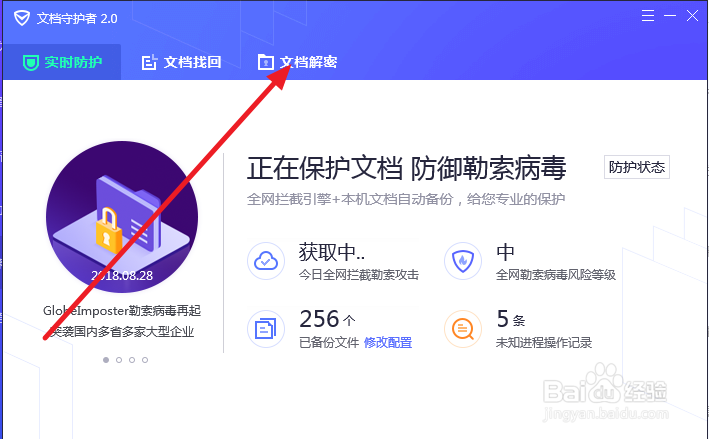The height and width of the screenshot is (439, 709).
Task: Click the green shield icon on 实时防护
Action: 31,62
